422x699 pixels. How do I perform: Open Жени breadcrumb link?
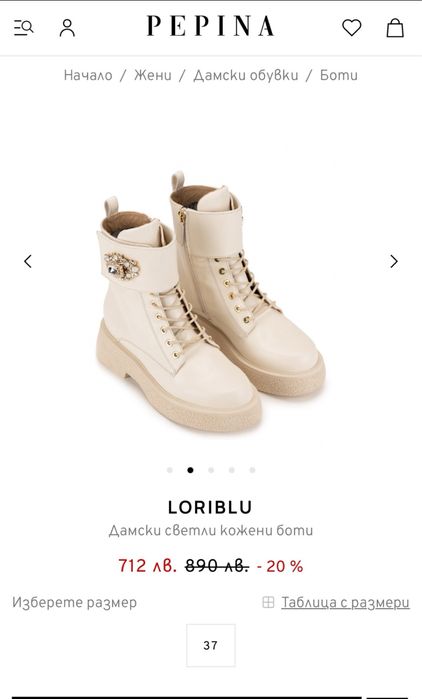[153, 75]
